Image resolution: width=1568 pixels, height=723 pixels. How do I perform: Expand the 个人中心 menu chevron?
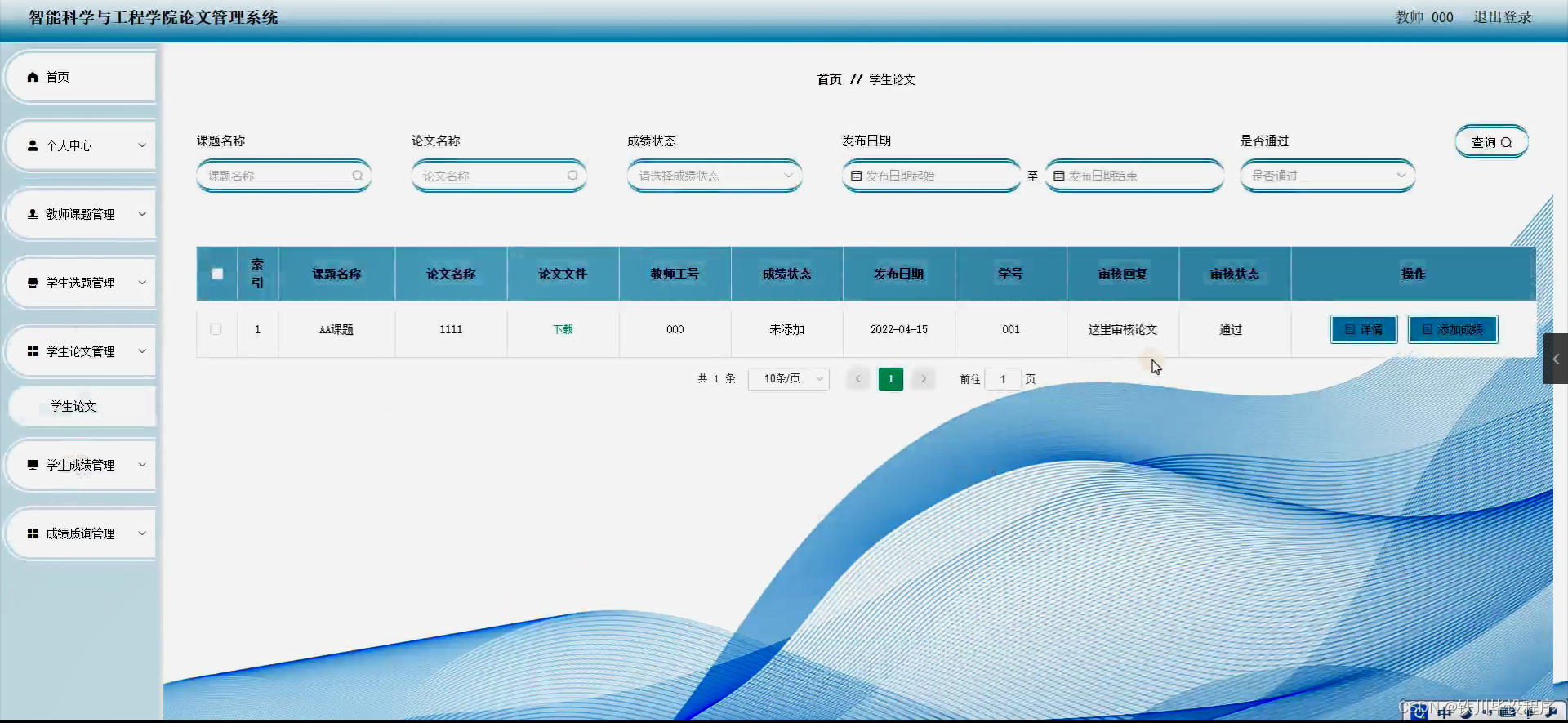click(142, 145)
